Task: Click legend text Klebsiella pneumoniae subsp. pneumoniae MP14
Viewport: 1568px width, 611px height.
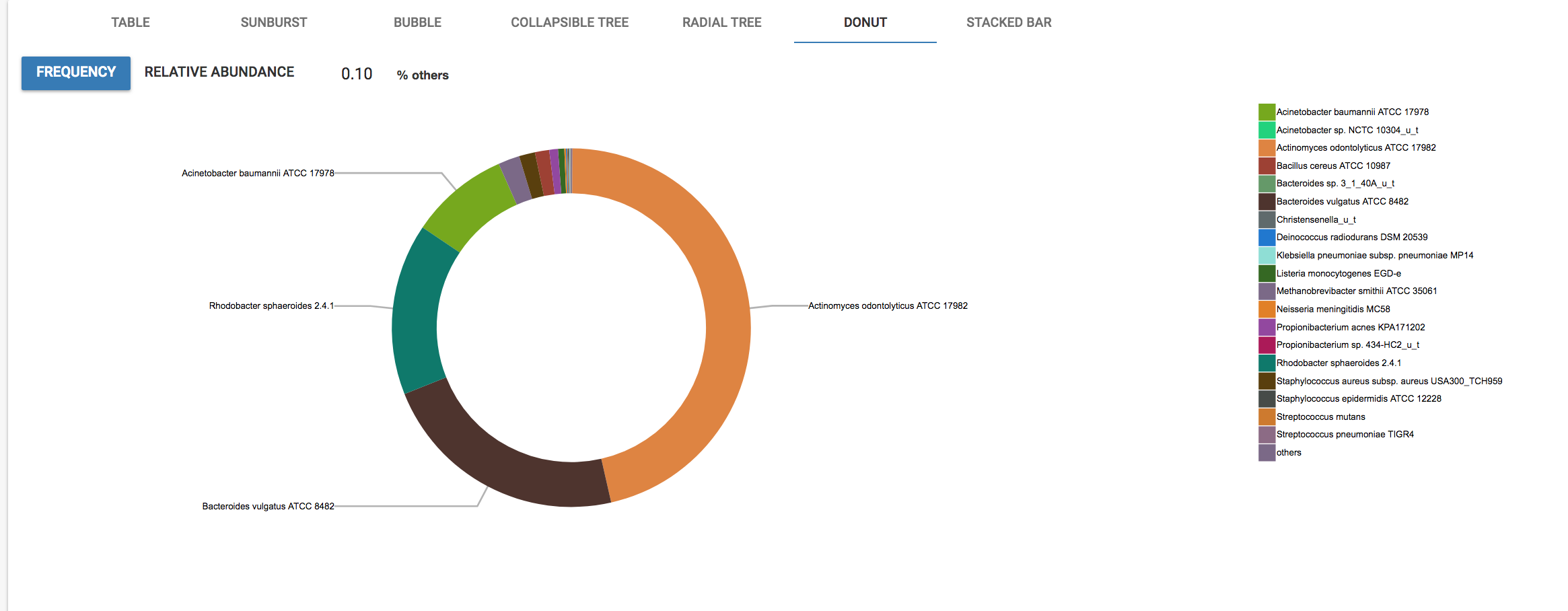Action: point(1375,255)
